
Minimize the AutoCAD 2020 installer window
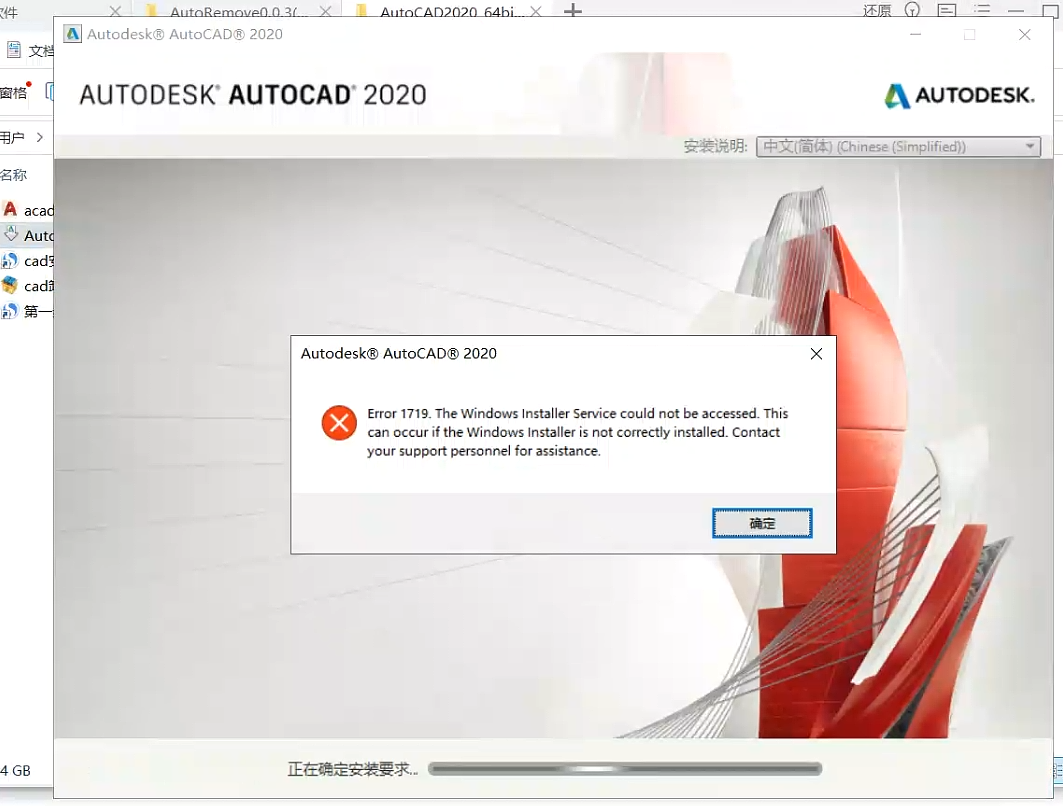click(x=916, y=34)
